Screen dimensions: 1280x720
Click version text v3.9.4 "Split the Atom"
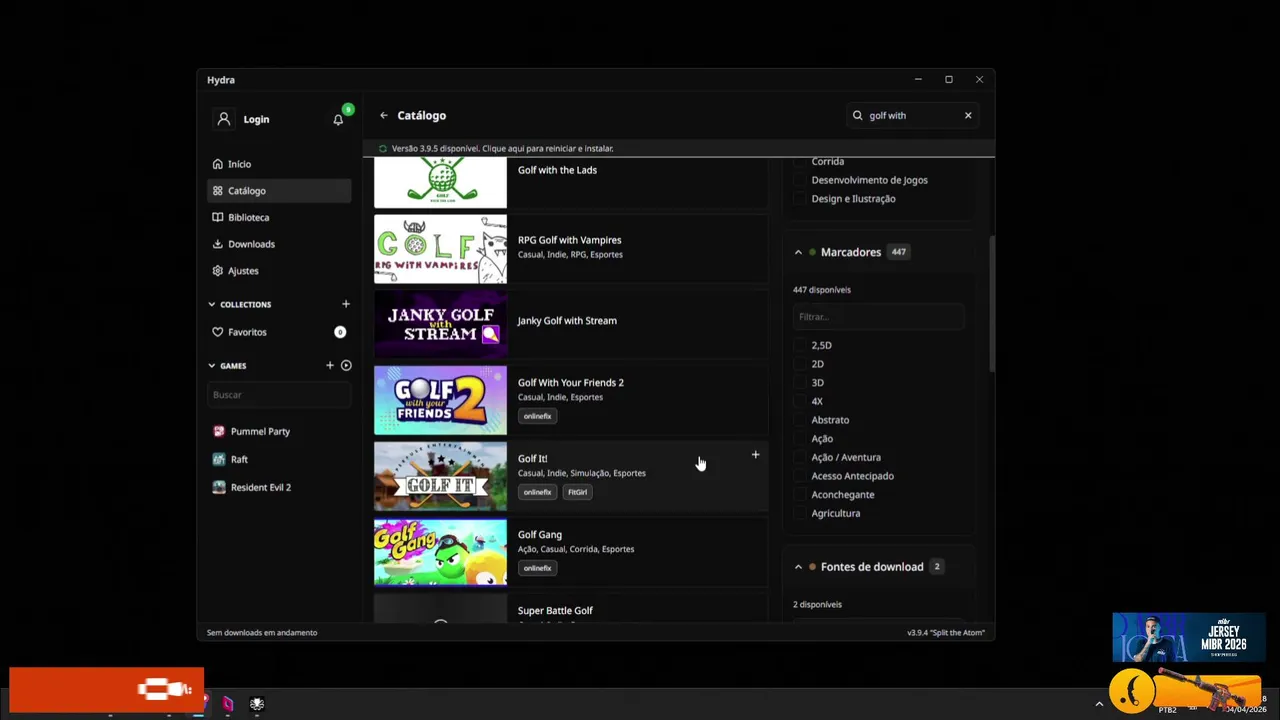[946, 632]
